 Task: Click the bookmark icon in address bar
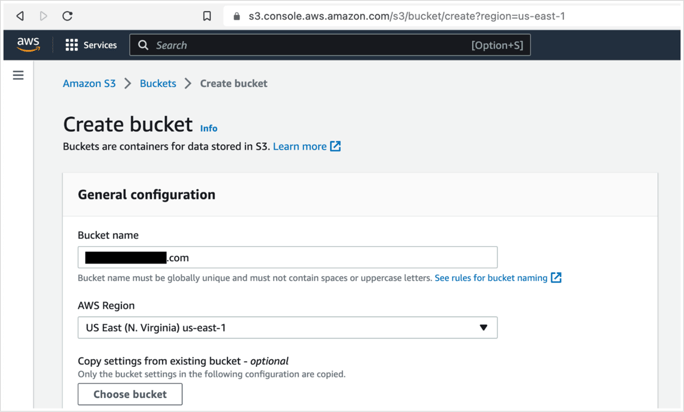pos(207,16)
